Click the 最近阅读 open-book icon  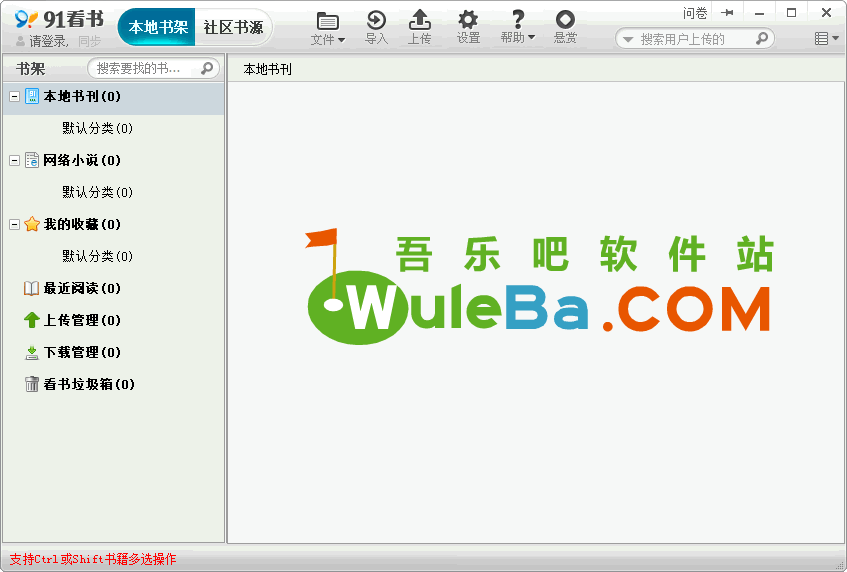(31, 288)
